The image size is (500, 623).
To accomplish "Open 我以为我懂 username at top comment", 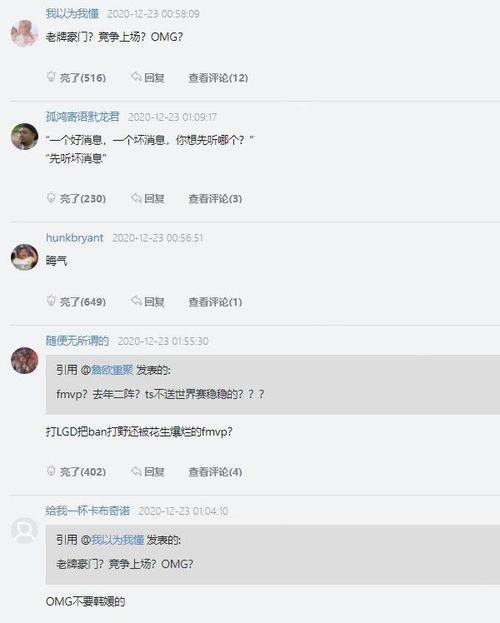I will 72,14.
